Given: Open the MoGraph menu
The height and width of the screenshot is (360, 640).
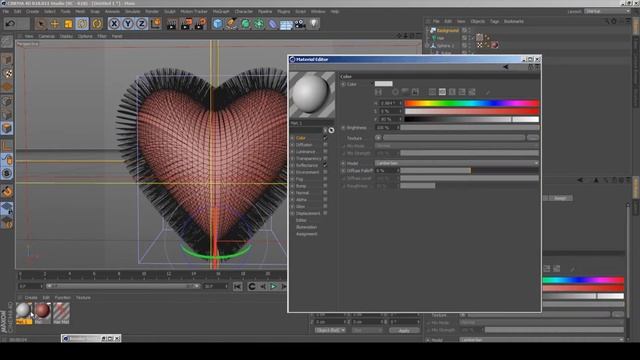Looking at the screenshot, I should pyautogui.click(x=221, y=11).
